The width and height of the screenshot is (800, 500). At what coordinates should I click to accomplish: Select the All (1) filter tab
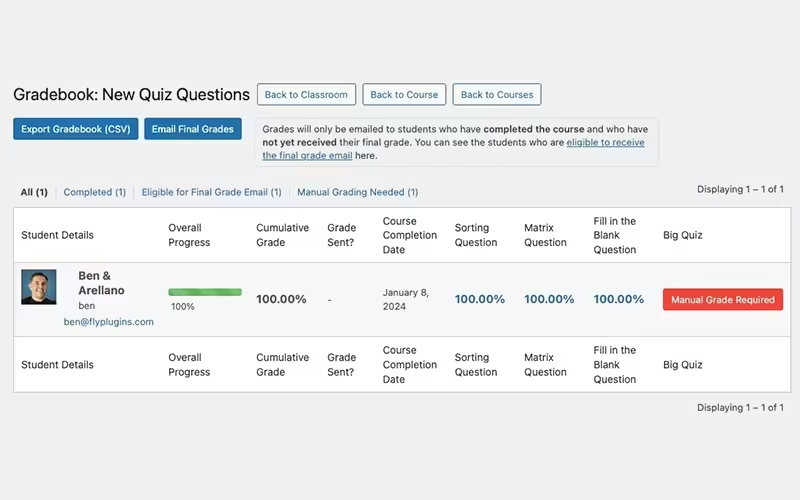pos(34,192)
